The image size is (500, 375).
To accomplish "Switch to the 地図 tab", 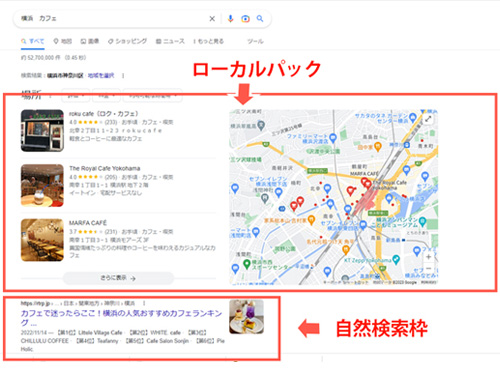I will 63,41.
